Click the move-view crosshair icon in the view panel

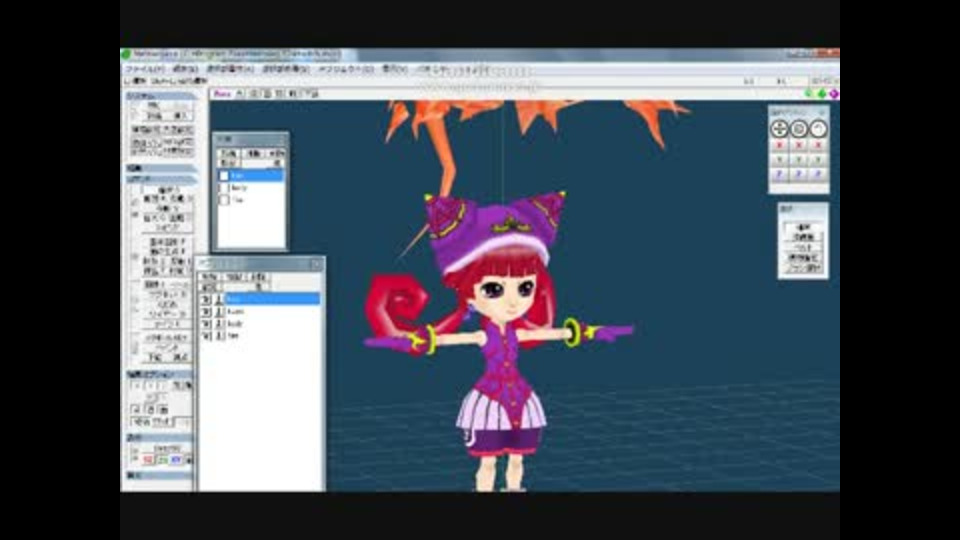(x=779, y=129)
